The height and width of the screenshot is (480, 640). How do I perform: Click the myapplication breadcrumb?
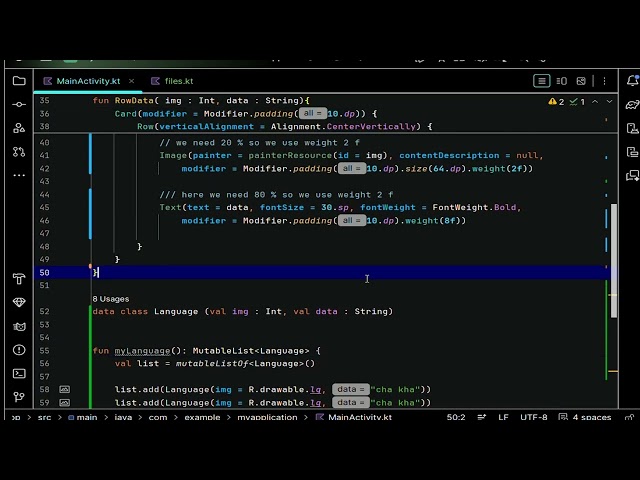pyautogui.click(x=267, y=417)
